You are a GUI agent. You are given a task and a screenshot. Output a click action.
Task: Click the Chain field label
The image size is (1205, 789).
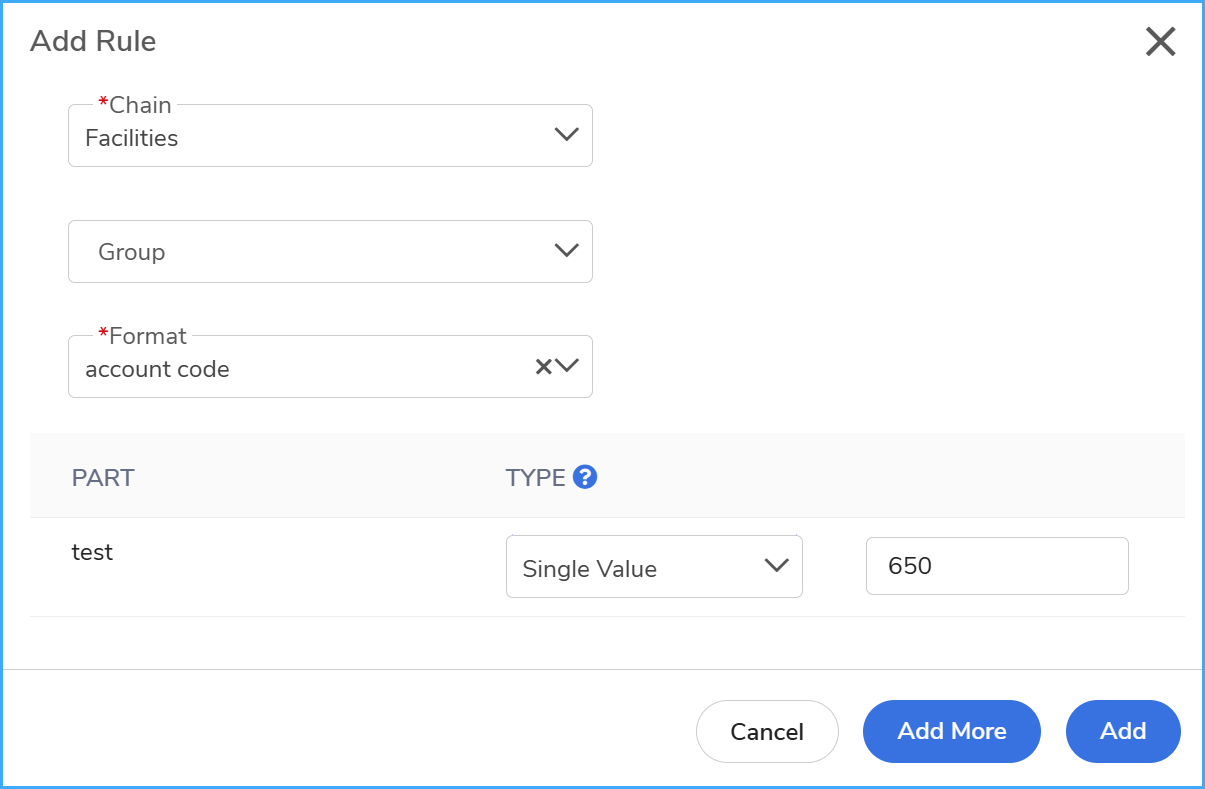coord(139,105)
